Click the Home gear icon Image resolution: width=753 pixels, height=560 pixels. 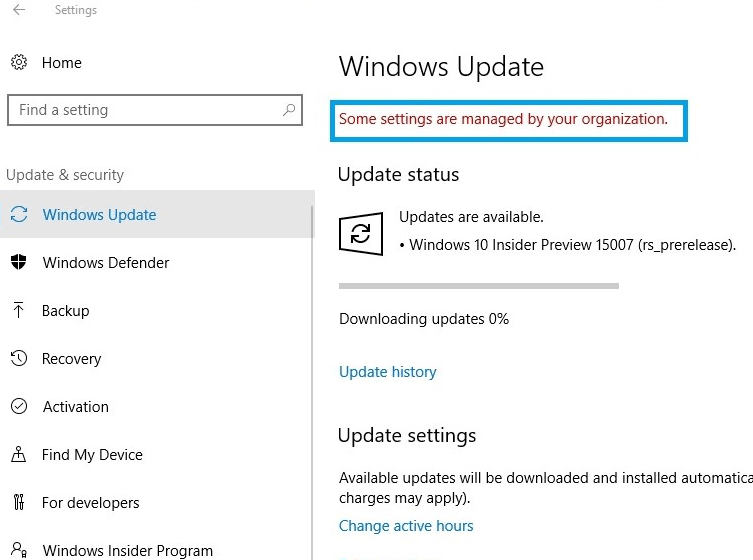[19, 63]
